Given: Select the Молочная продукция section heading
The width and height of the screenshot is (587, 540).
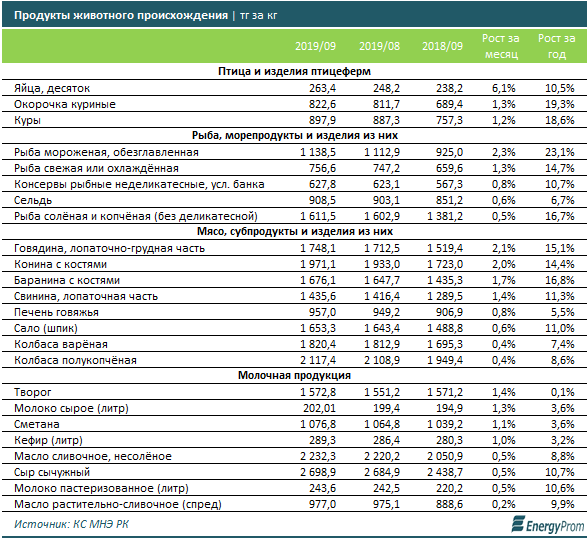Looking at the screenshot, I should pos(294,375).
